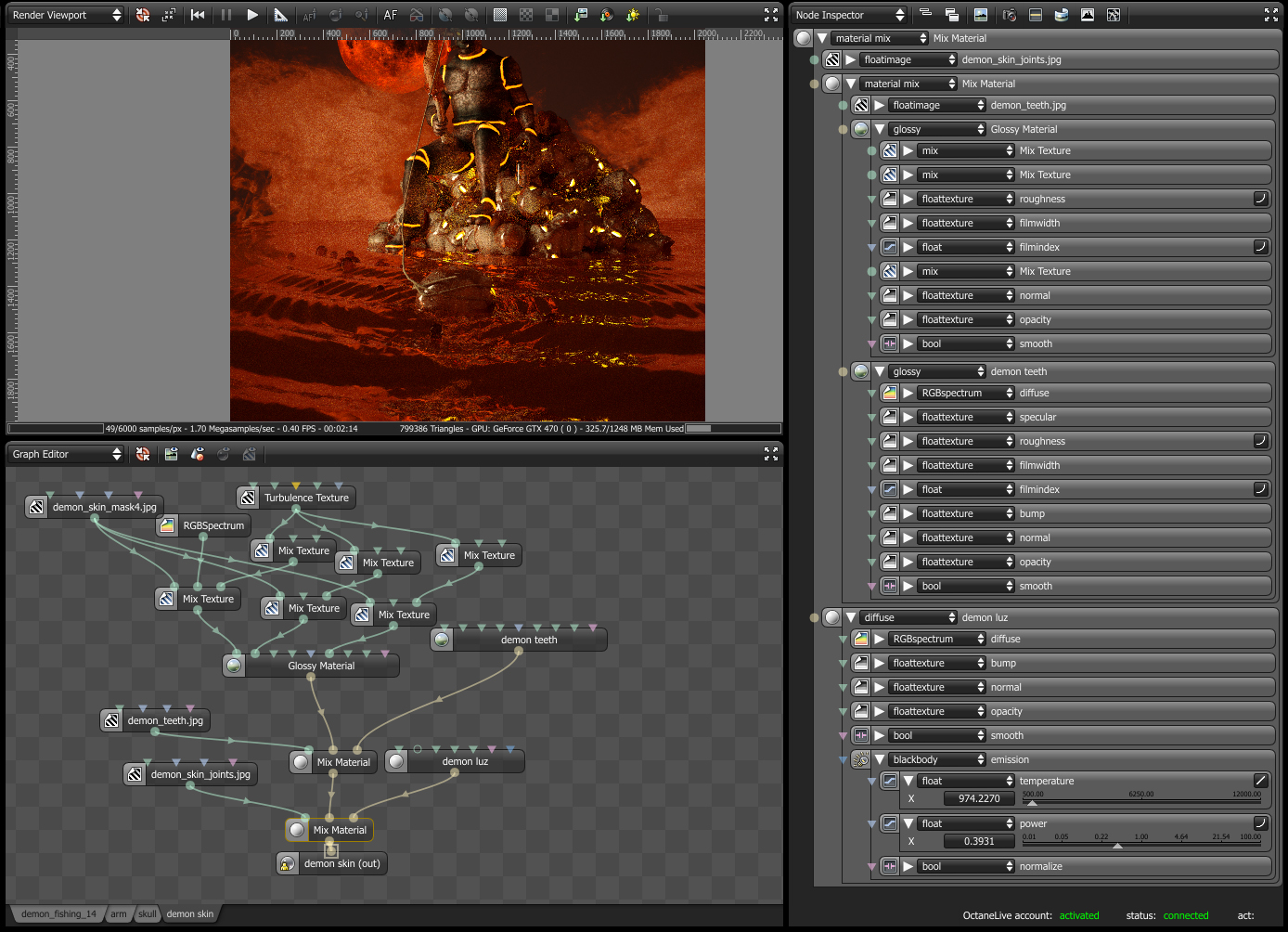1288x932 pixels.
Task: Click the camera icon in Node Inspector toolbar
Action: [x=1009, y=15]
